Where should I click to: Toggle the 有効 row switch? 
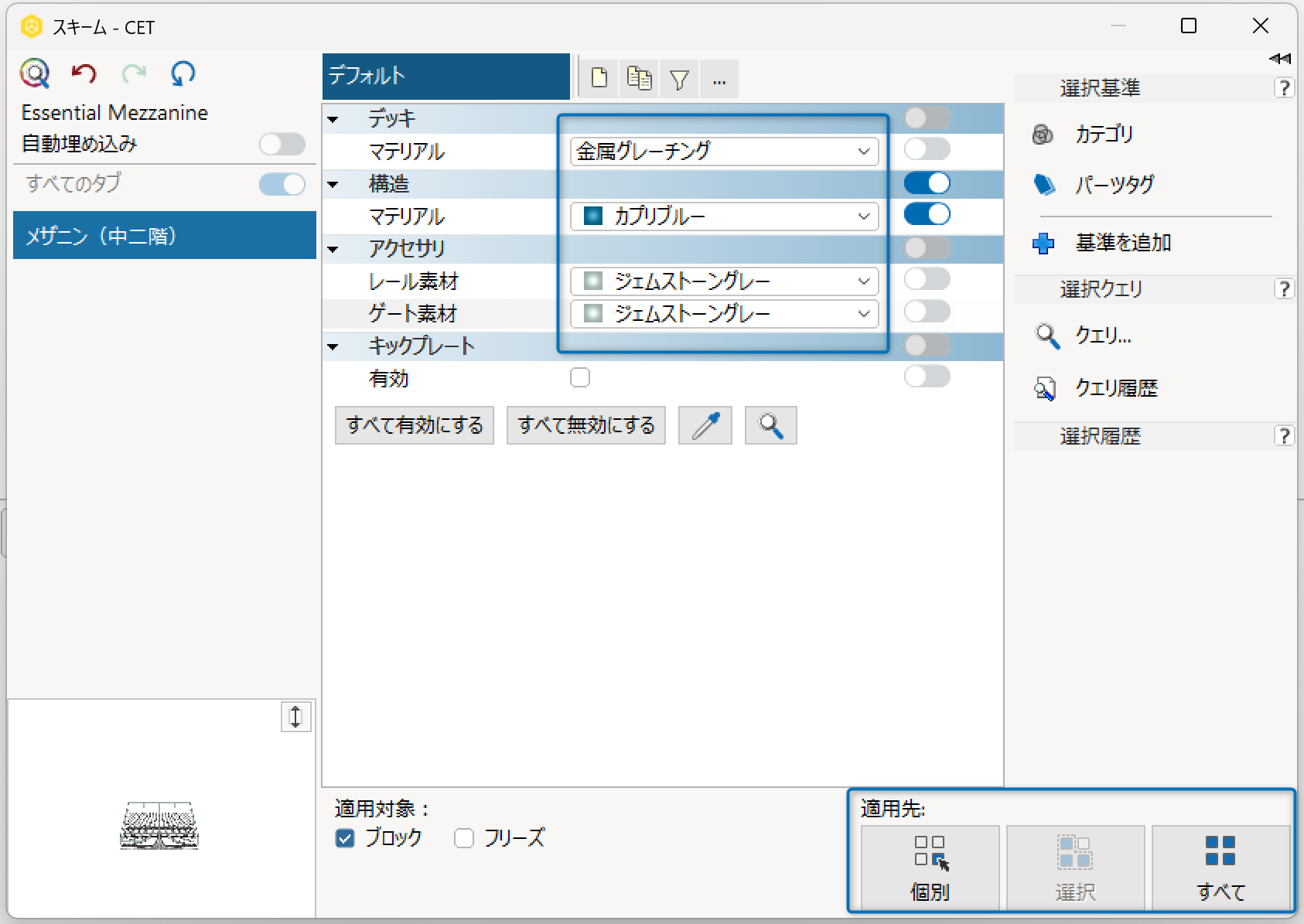[927, 377]
